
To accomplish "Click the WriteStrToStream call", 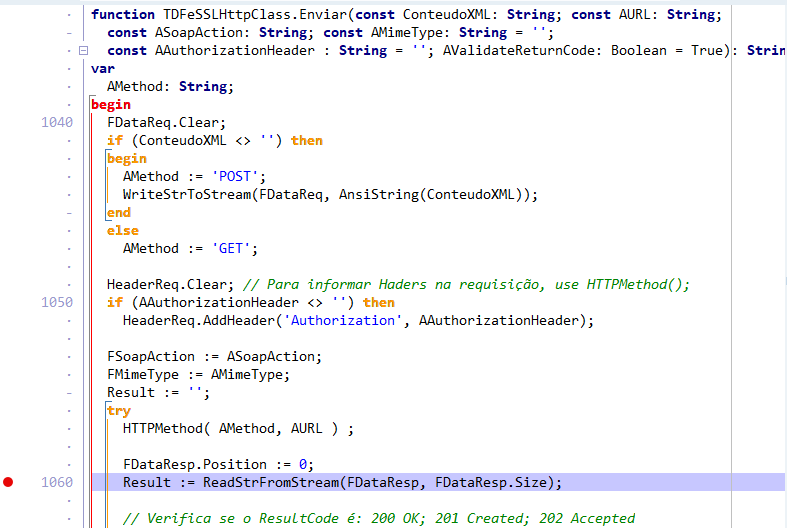I will click(330, 195).
